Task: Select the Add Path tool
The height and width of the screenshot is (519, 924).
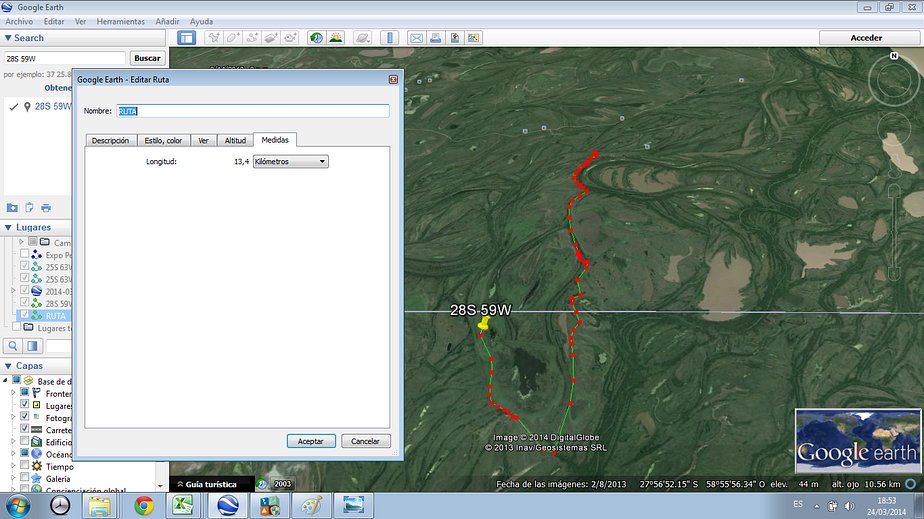Action: click(x=252, y=38)
